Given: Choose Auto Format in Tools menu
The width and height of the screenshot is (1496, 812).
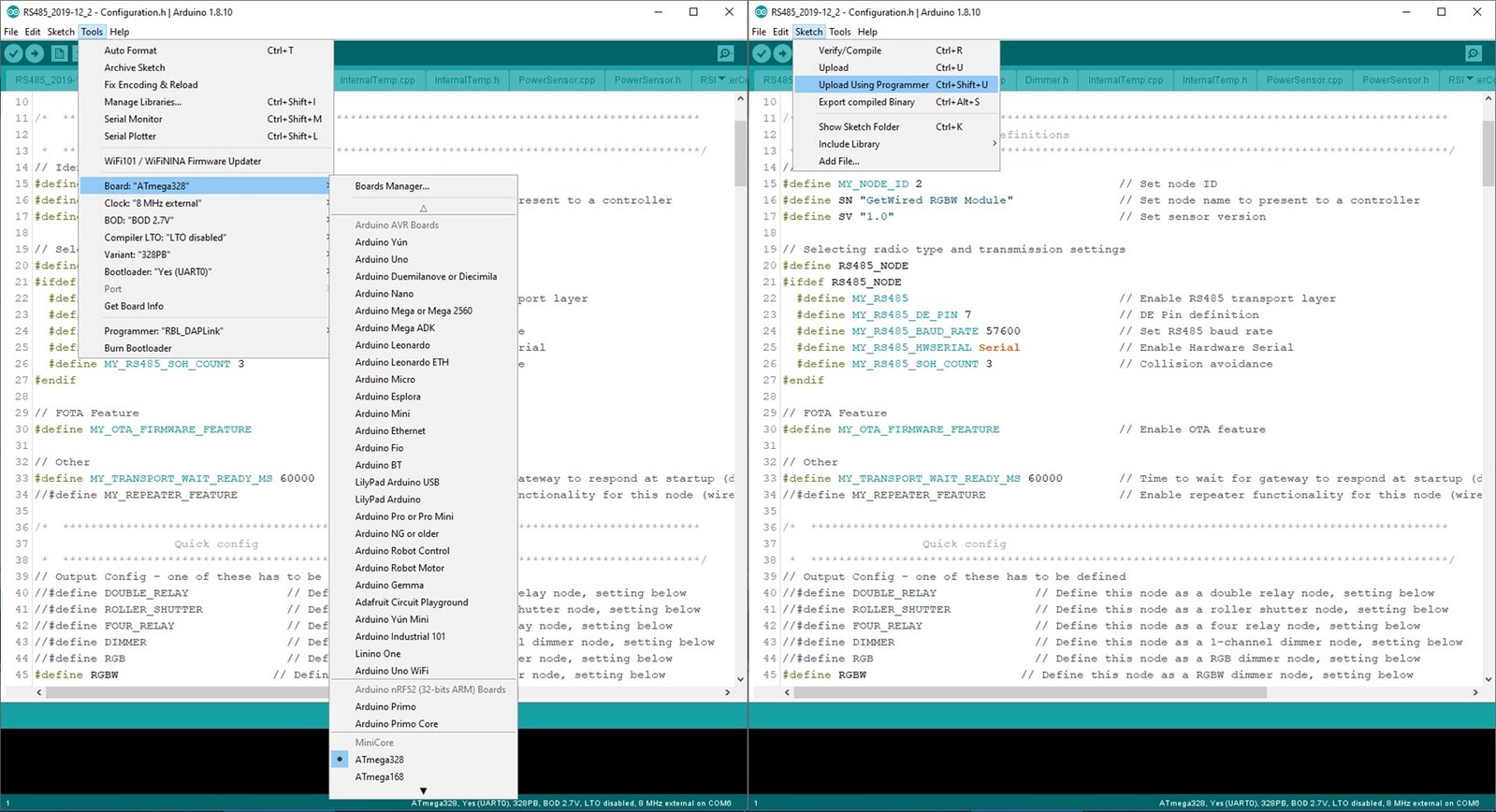Looking at the screenshot, I should pos(206,51).
